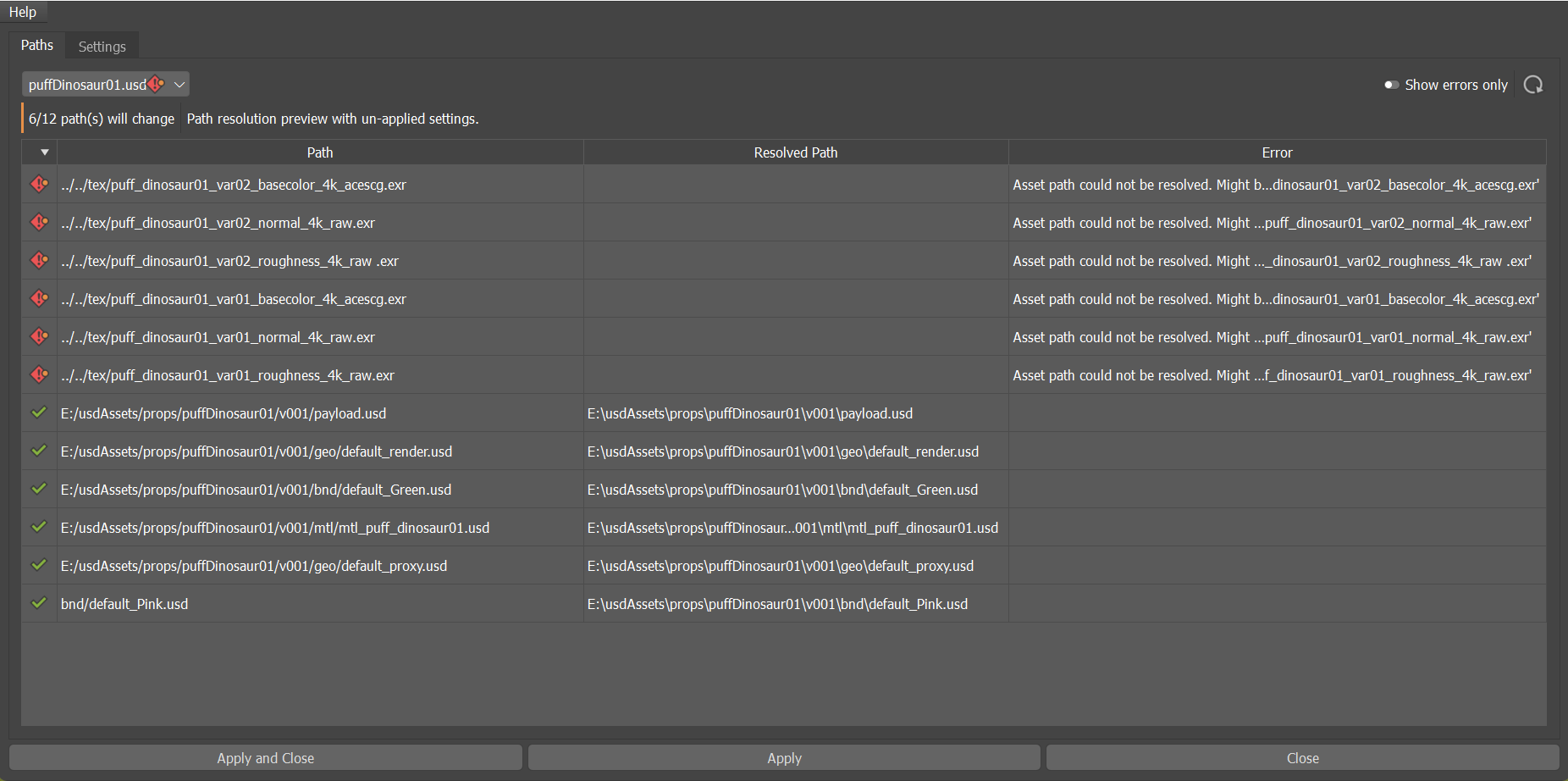Click green checkmark for default_Green.usd row
1568x781 pixels.
(39, 489)
